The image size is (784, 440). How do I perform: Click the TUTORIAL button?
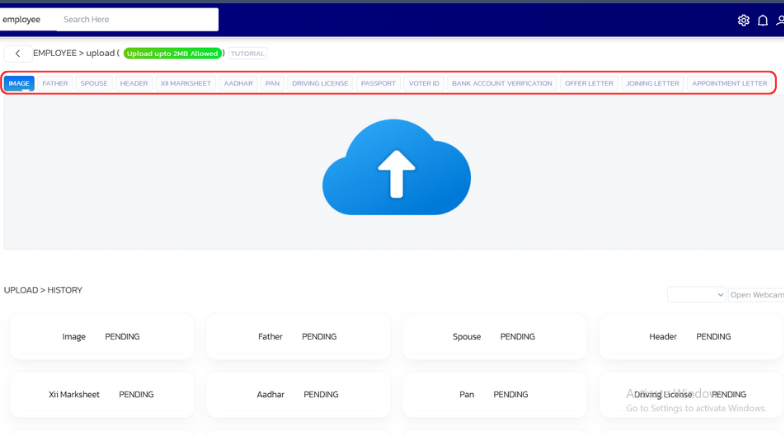[248, 54]
